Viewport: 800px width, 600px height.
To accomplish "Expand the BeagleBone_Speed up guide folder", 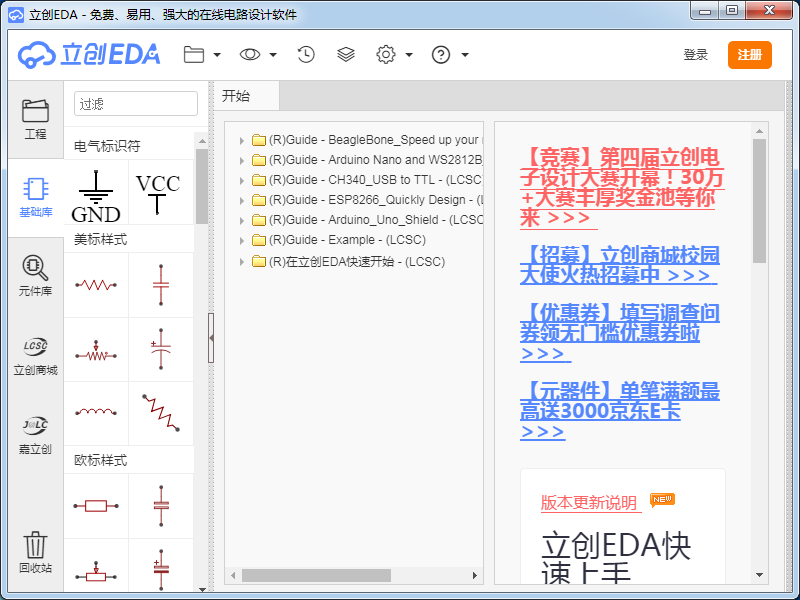I will pos(242,140).
